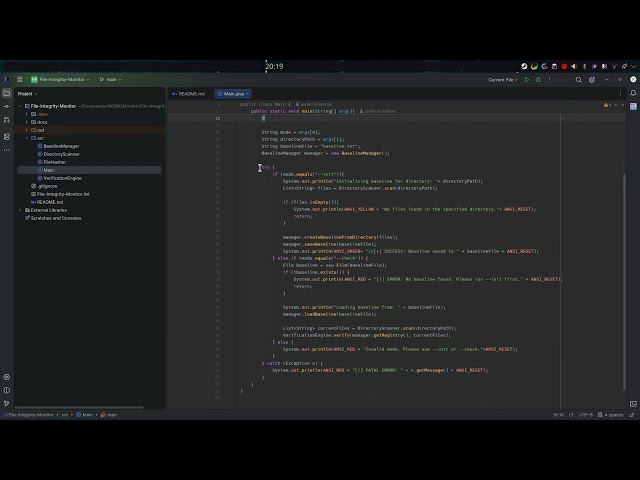Viewport: 640px width, 480px height.
Task: Open the Problems tool window
Action: 7,391
